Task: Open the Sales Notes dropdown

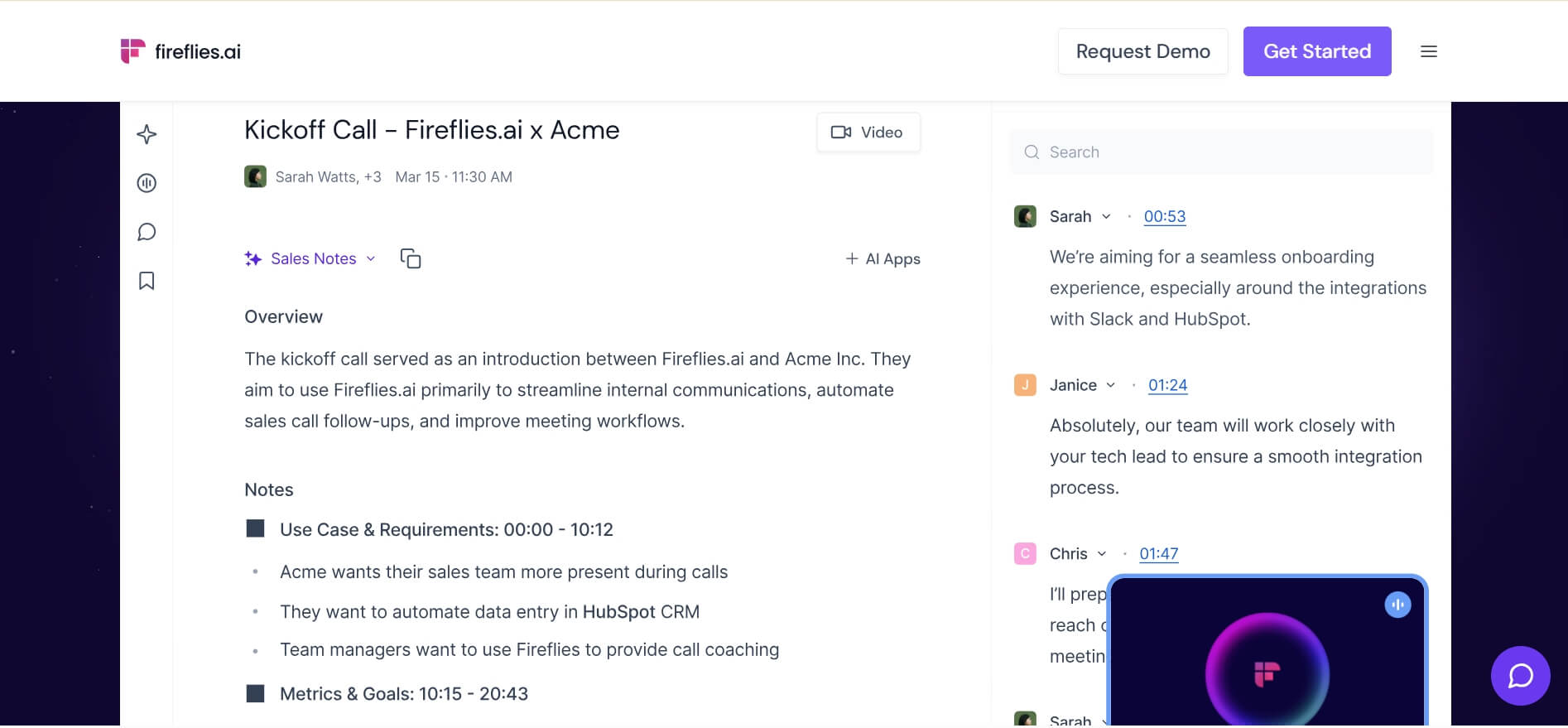Action: click(x=310, y=258)
